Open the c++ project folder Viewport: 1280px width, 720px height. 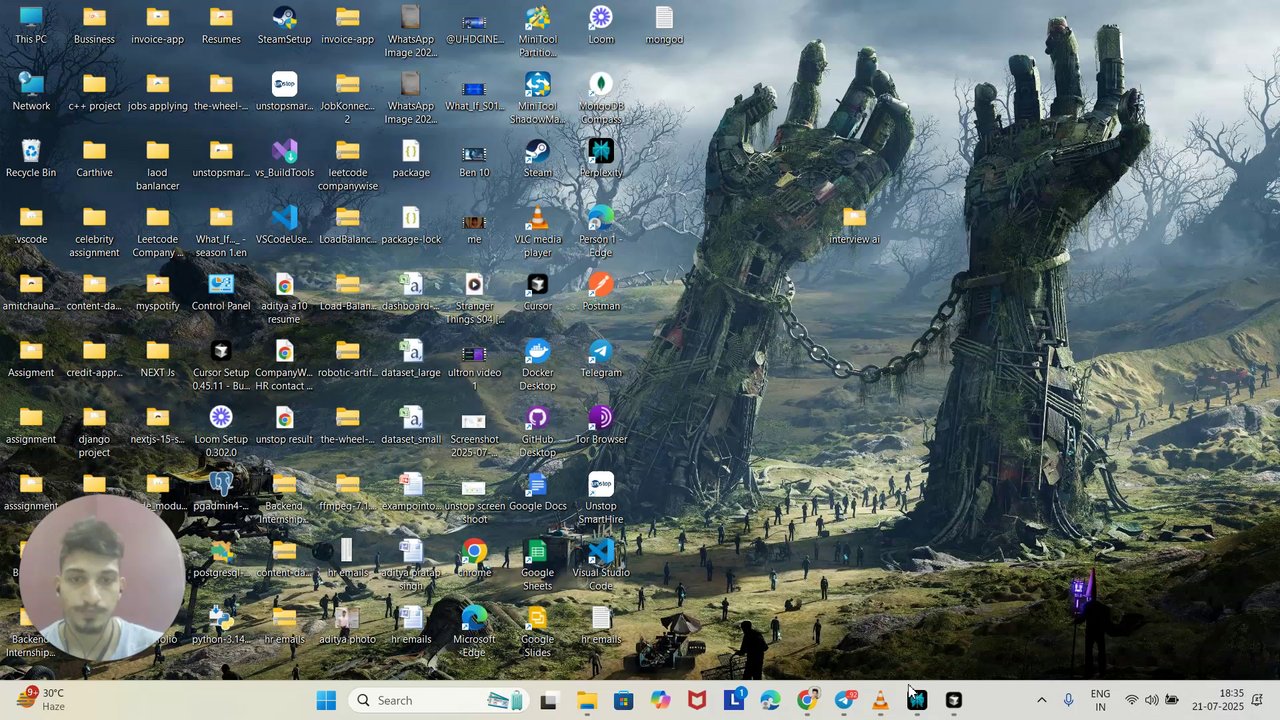pyautogui.click(x=94, y=91)
